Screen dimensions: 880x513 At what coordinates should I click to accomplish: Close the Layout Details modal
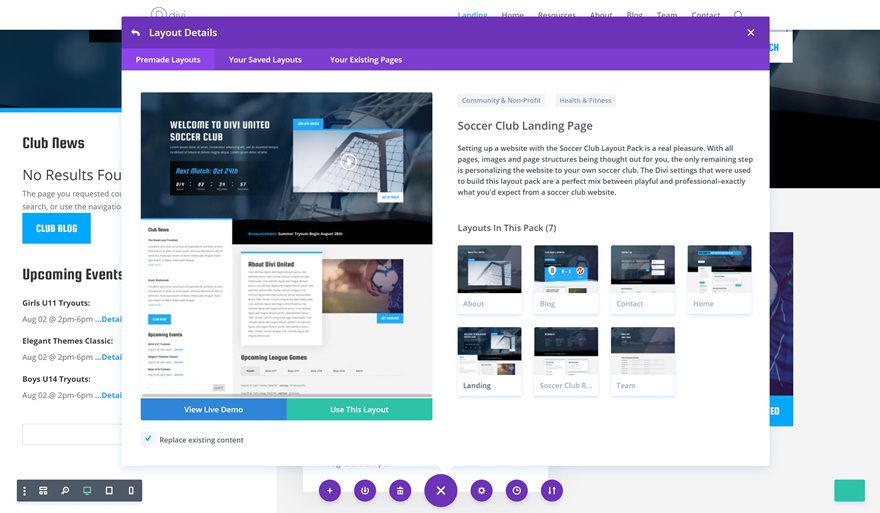pyautogui.click(x=751, y=33)
